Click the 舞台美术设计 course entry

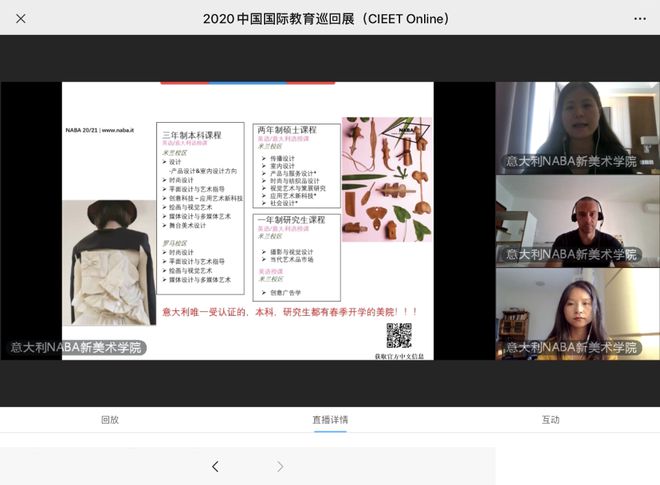click(187, 226)
